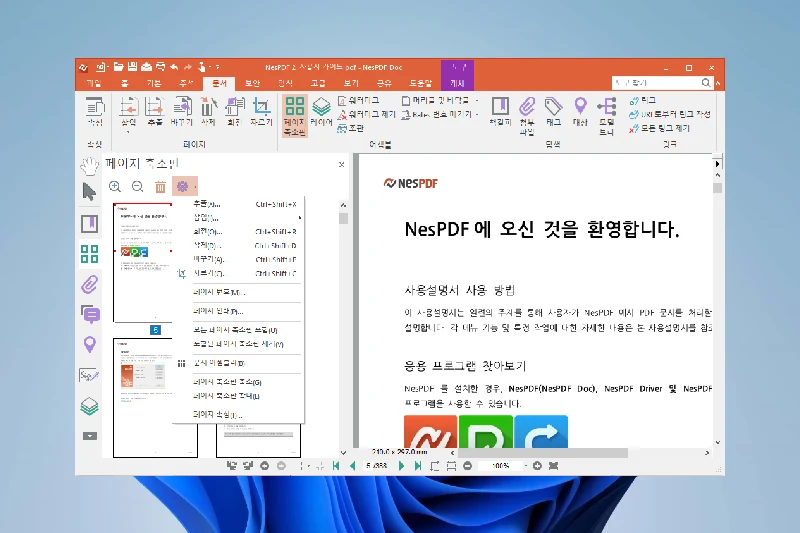The width and height of the screenshot is (800, 533).
Task: Click the Insert pages ribbon icon
Action: [x=129, y=111]
